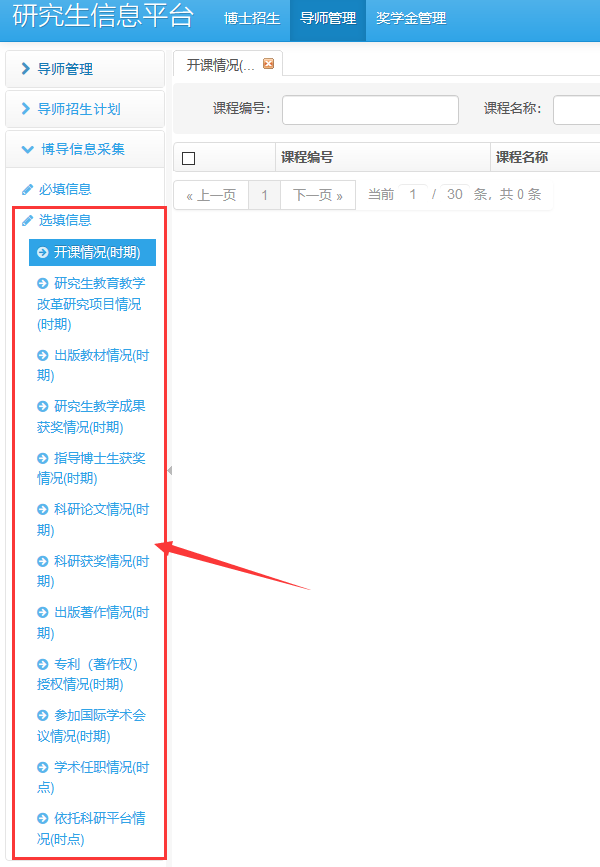Screen dimensions: 600x867
Task: Click the pencil icon beside 必填信息
Action: pos(27,189)
